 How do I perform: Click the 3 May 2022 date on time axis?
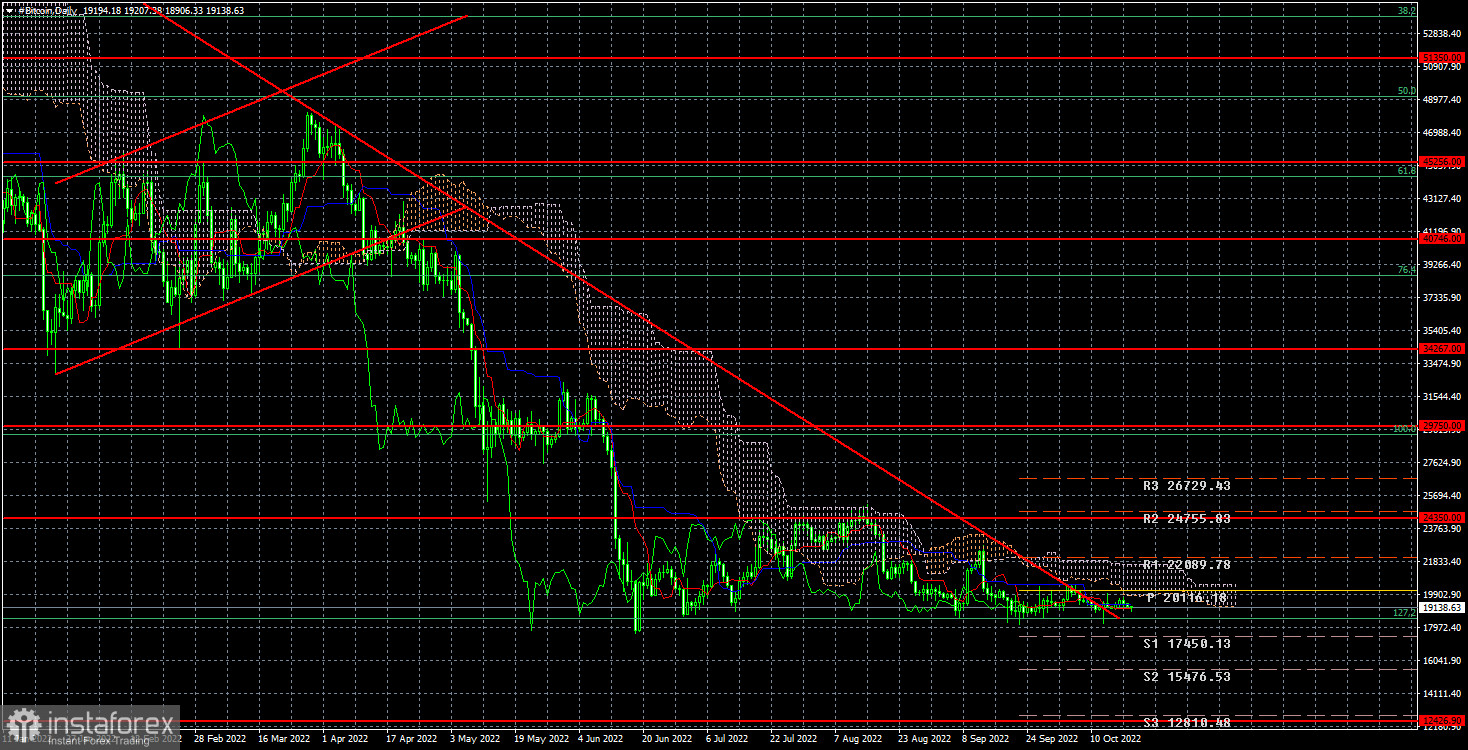tap(475, 740)
